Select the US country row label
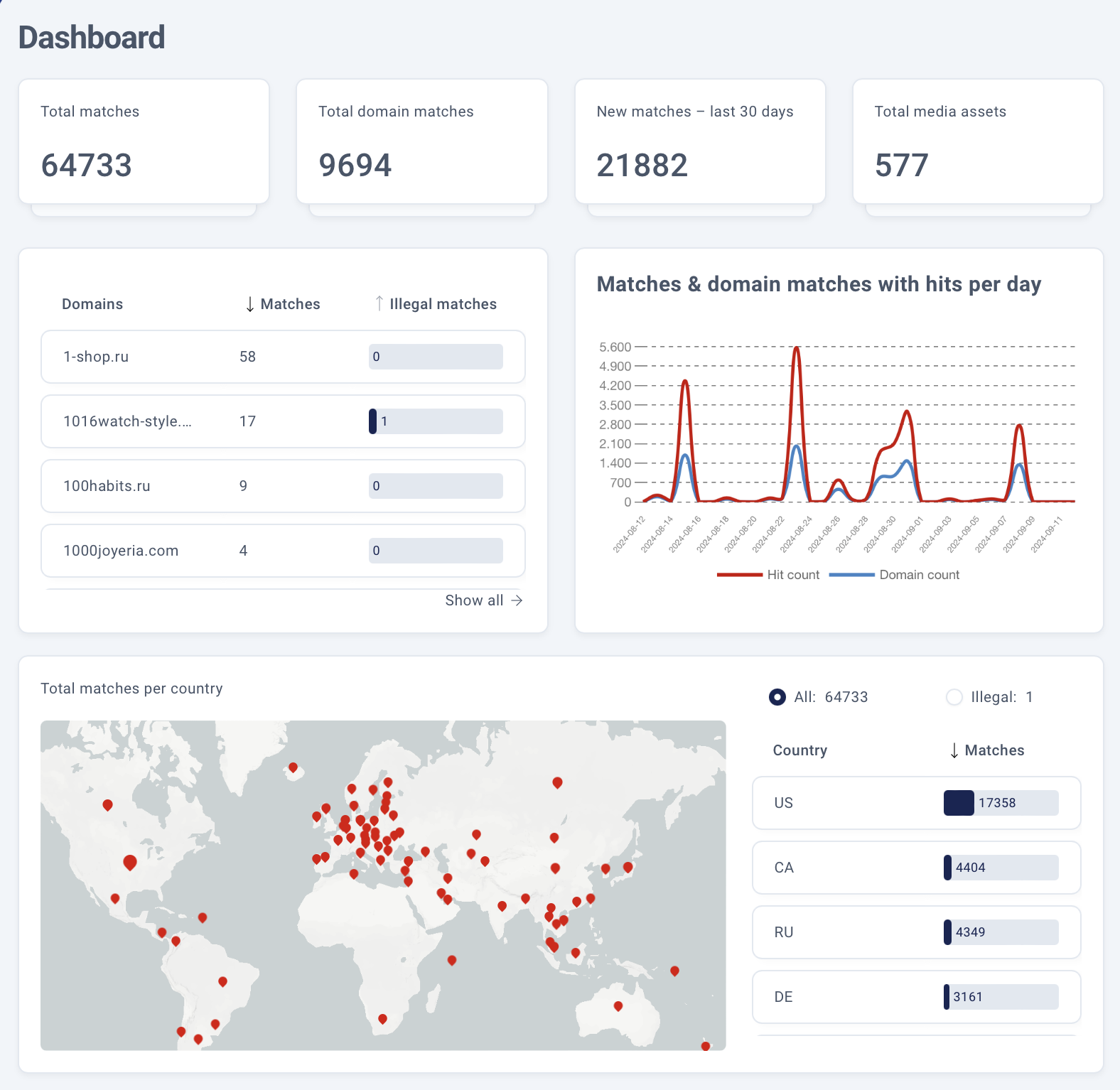This screenshot has height=1090, width=1120. click(x=783, y=803)
